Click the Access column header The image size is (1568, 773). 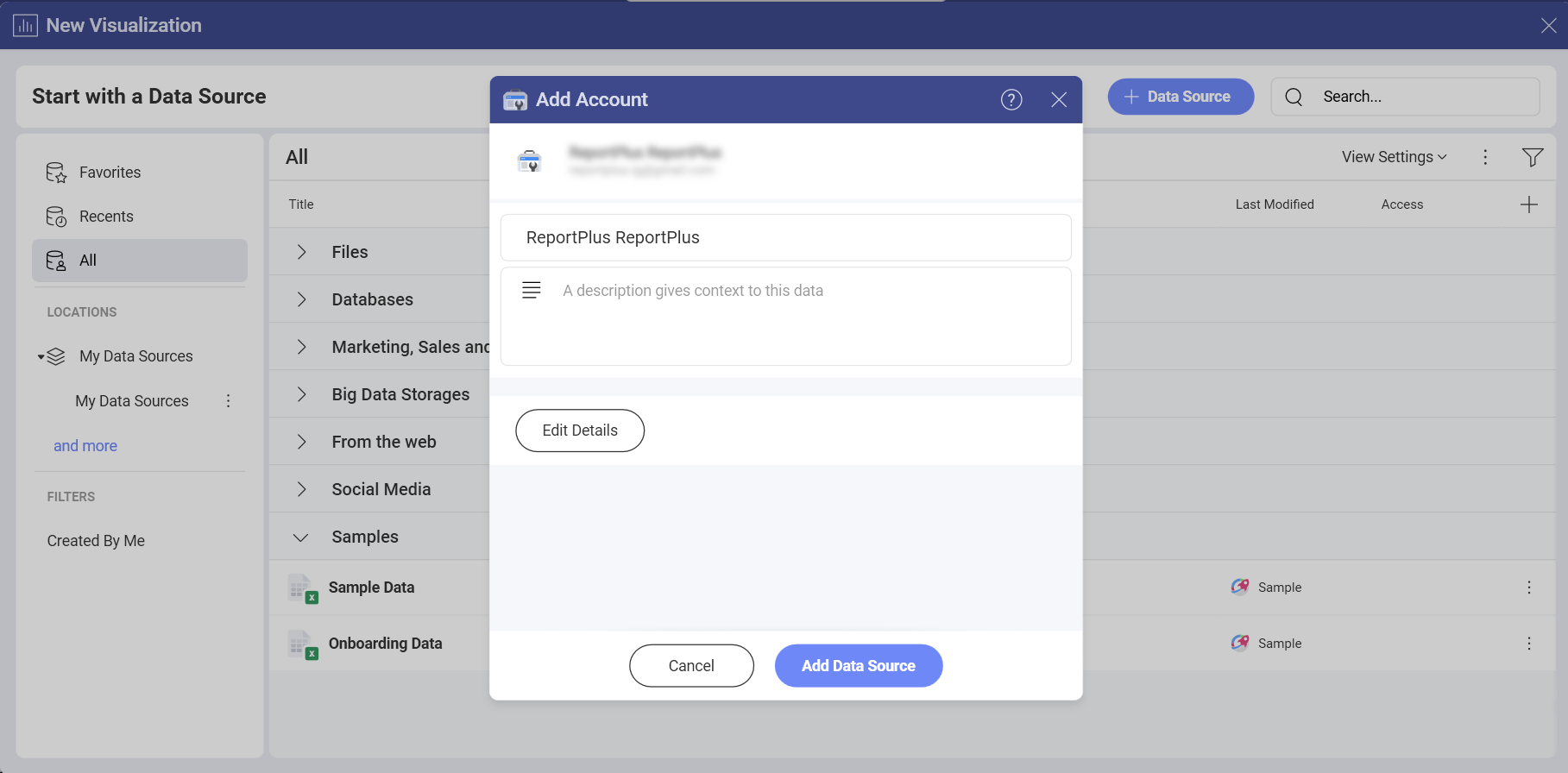[1402, 204]
